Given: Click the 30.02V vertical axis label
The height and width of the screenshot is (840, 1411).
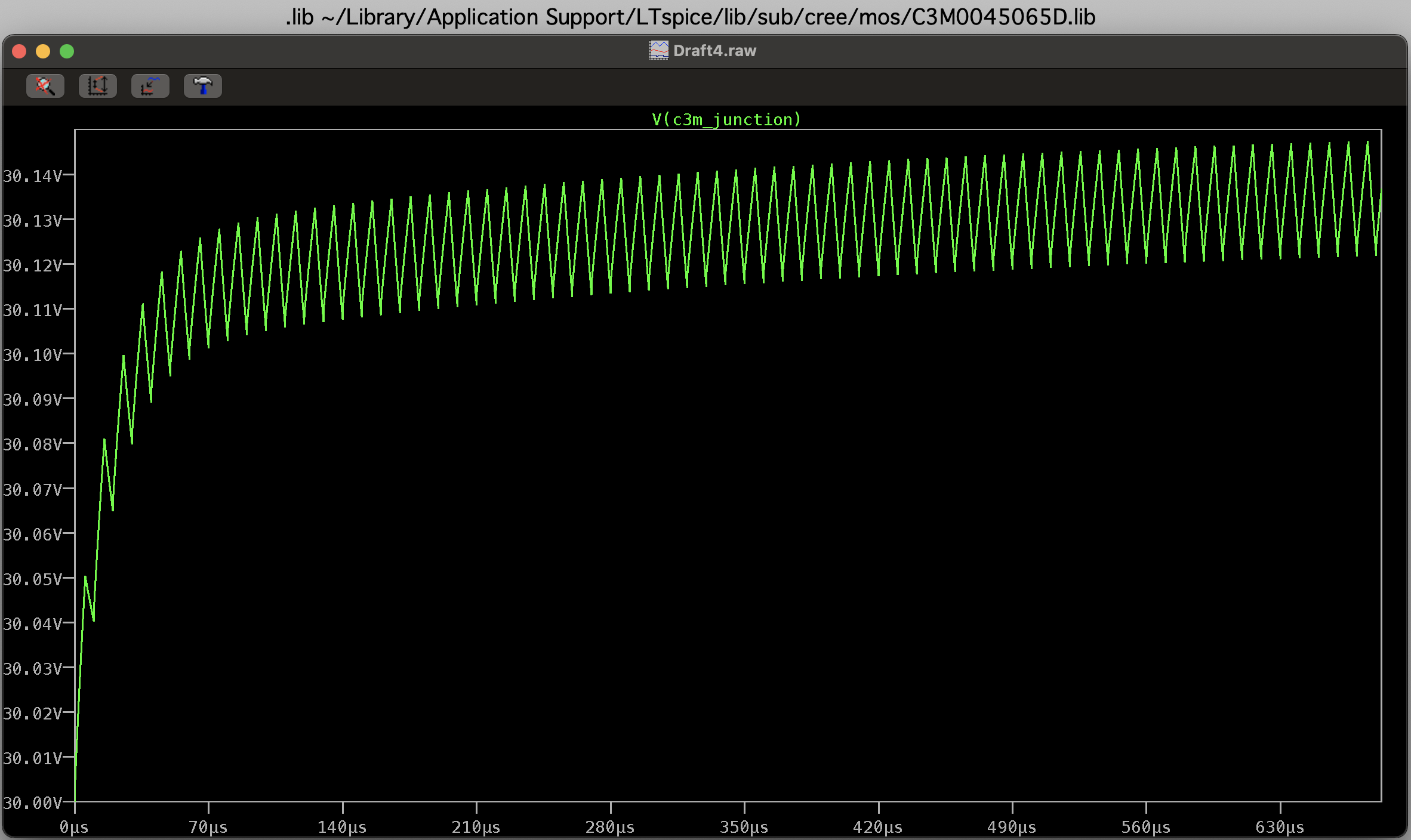Looking at the screenshot, I should pos(32,714).
